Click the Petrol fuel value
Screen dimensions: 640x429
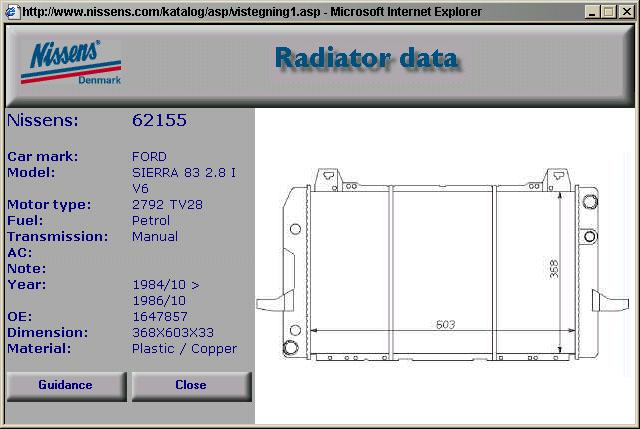151,221
